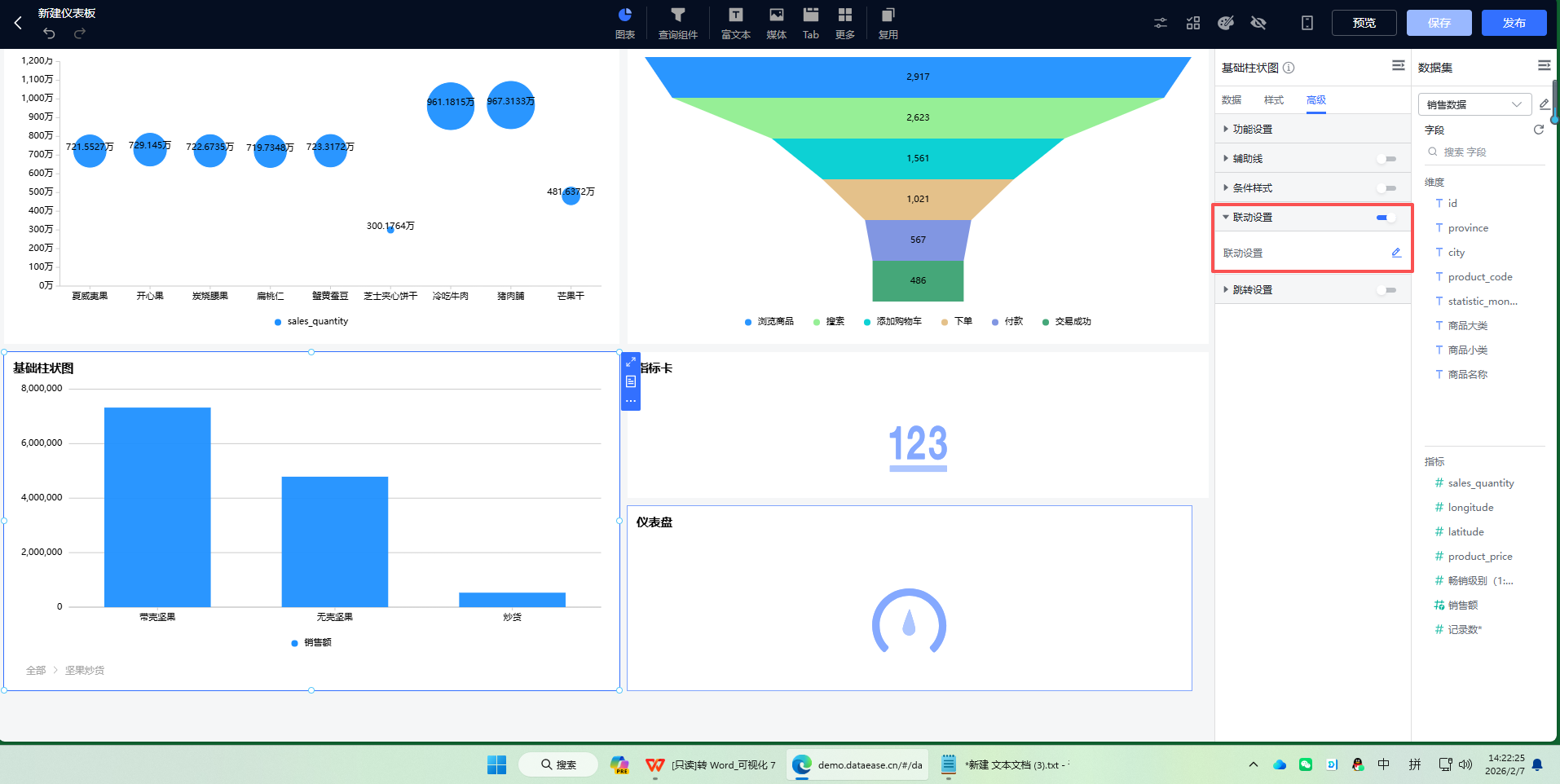
Task: Click the batch-select grid icon
Action: 1193,23
